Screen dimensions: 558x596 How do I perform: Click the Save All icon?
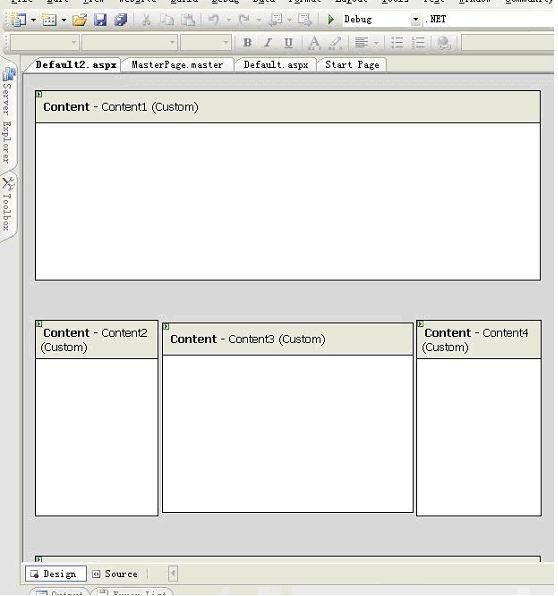coord(121,19)
